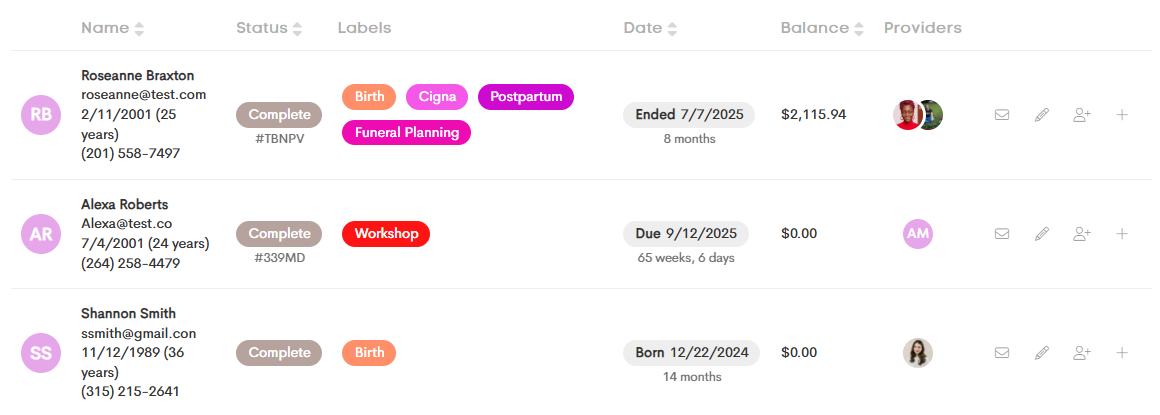Screen dimensions: 1160x415
Task: Click the AM provider avatar
Action: [x=918, y=234]
